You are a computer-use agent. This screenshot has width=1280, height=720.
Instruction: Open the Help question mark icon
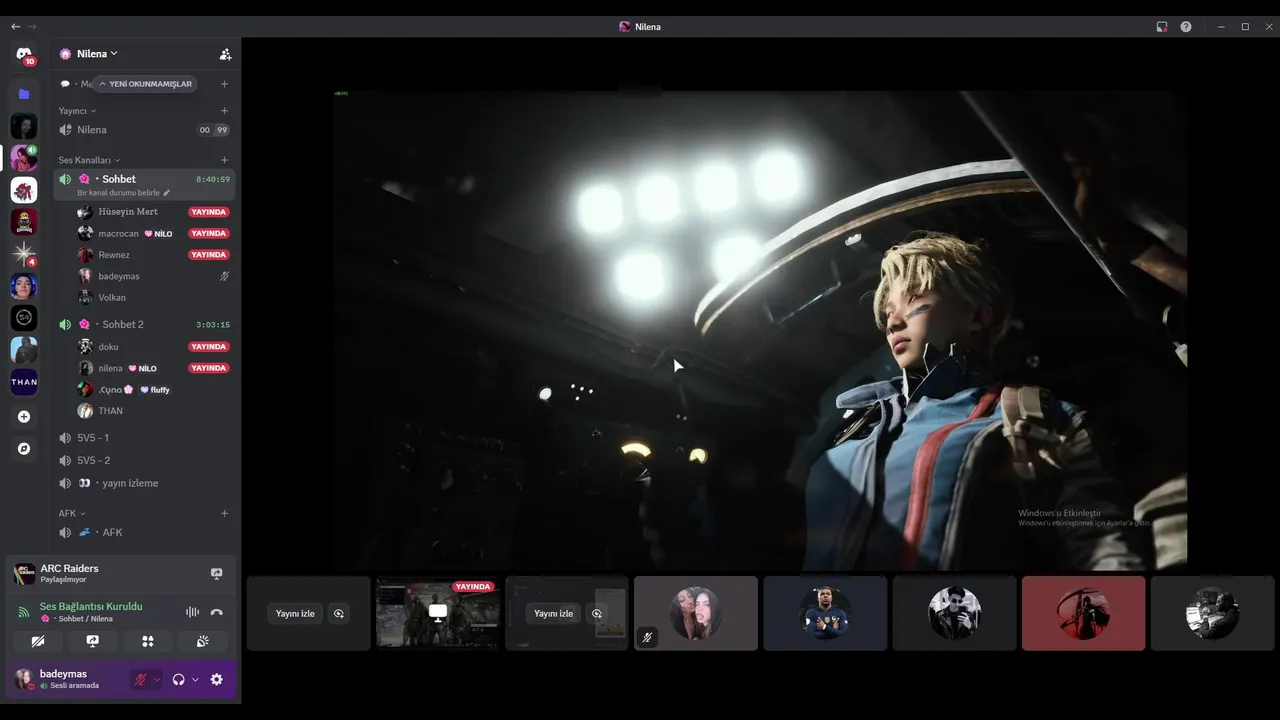[1186, 27]
